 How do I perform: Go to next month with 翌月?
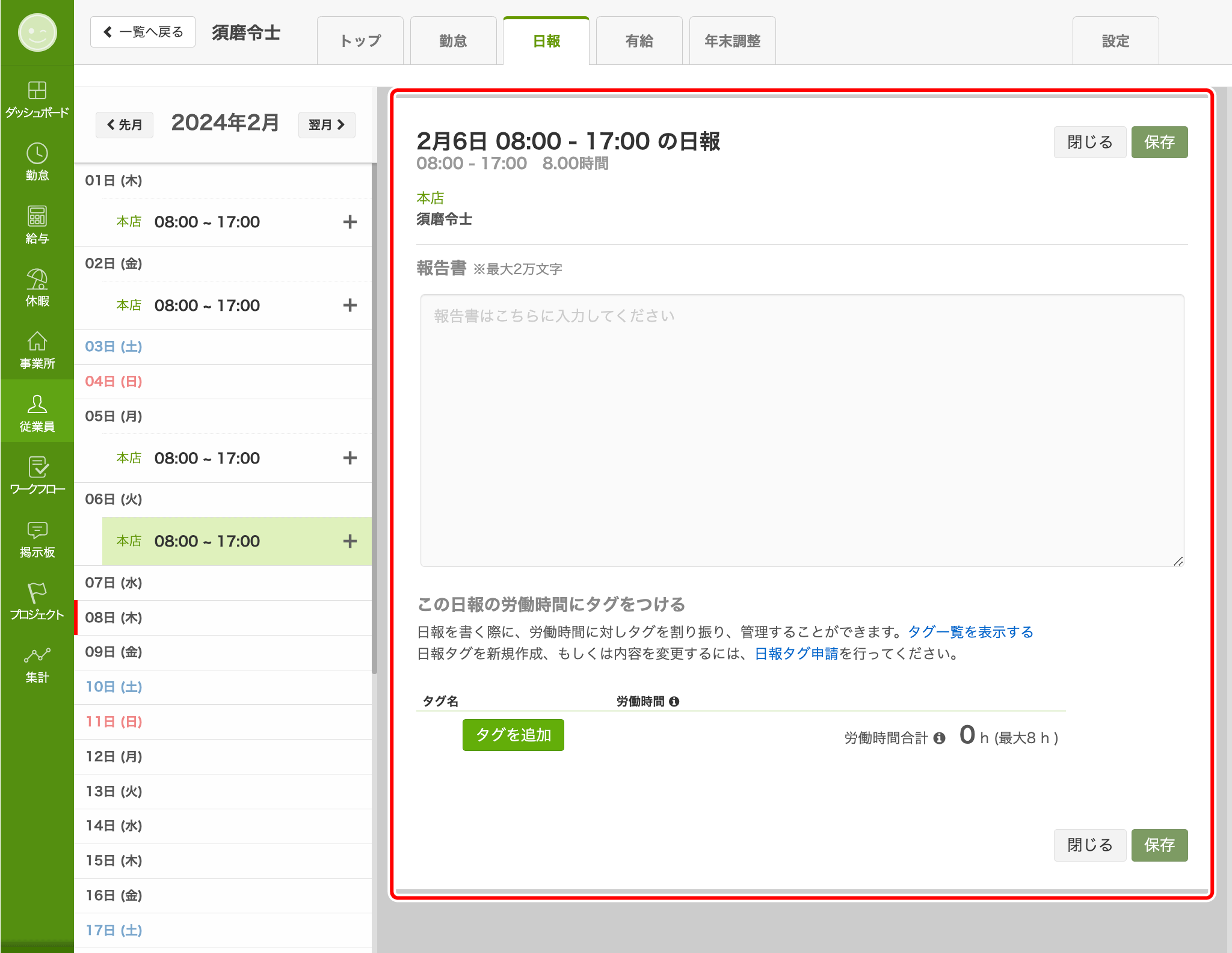pyautogui.click(x=327, y=124)
